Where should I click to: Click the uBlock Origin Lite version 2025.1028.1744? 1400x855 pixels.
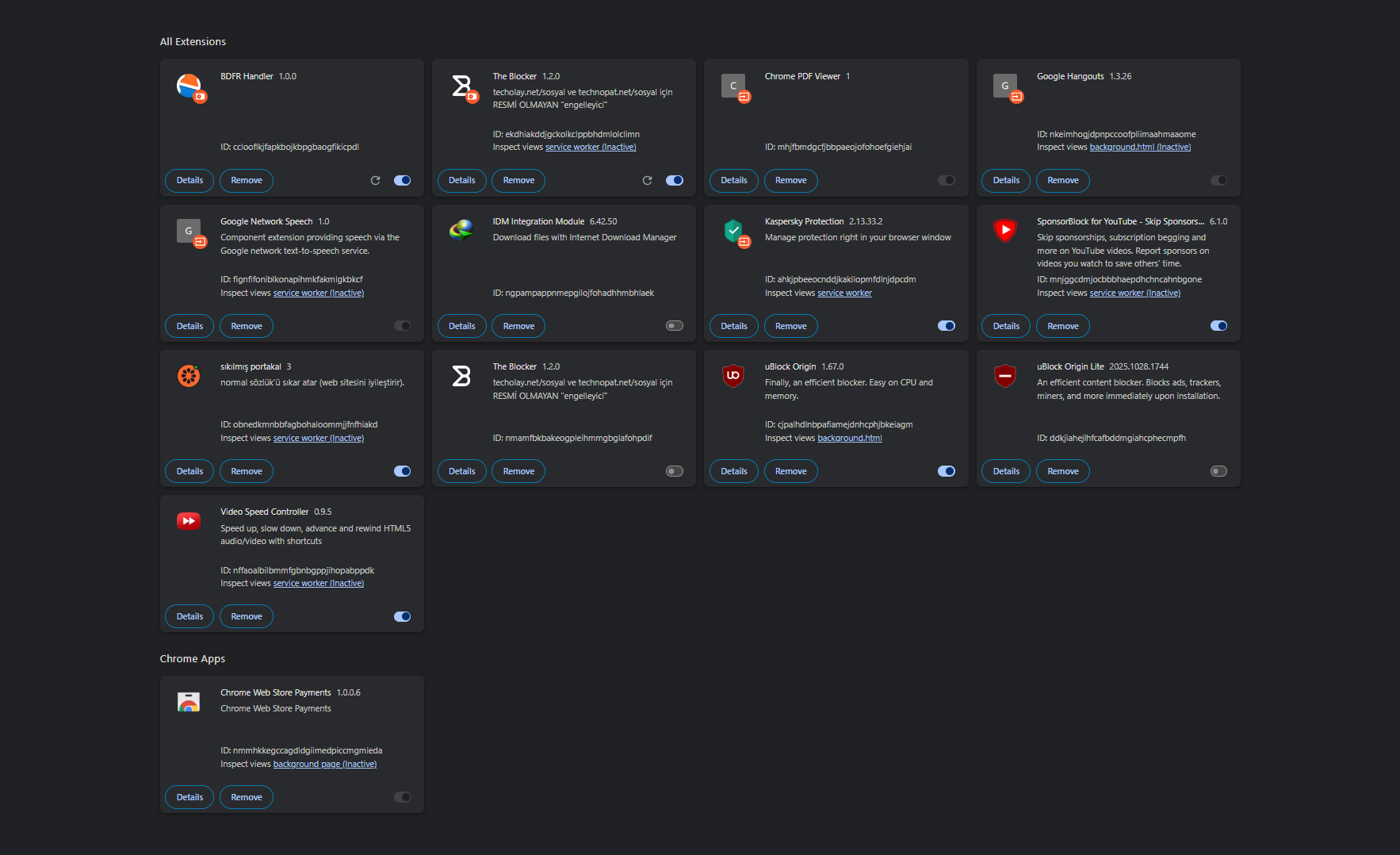click(x=1138, y=367)
